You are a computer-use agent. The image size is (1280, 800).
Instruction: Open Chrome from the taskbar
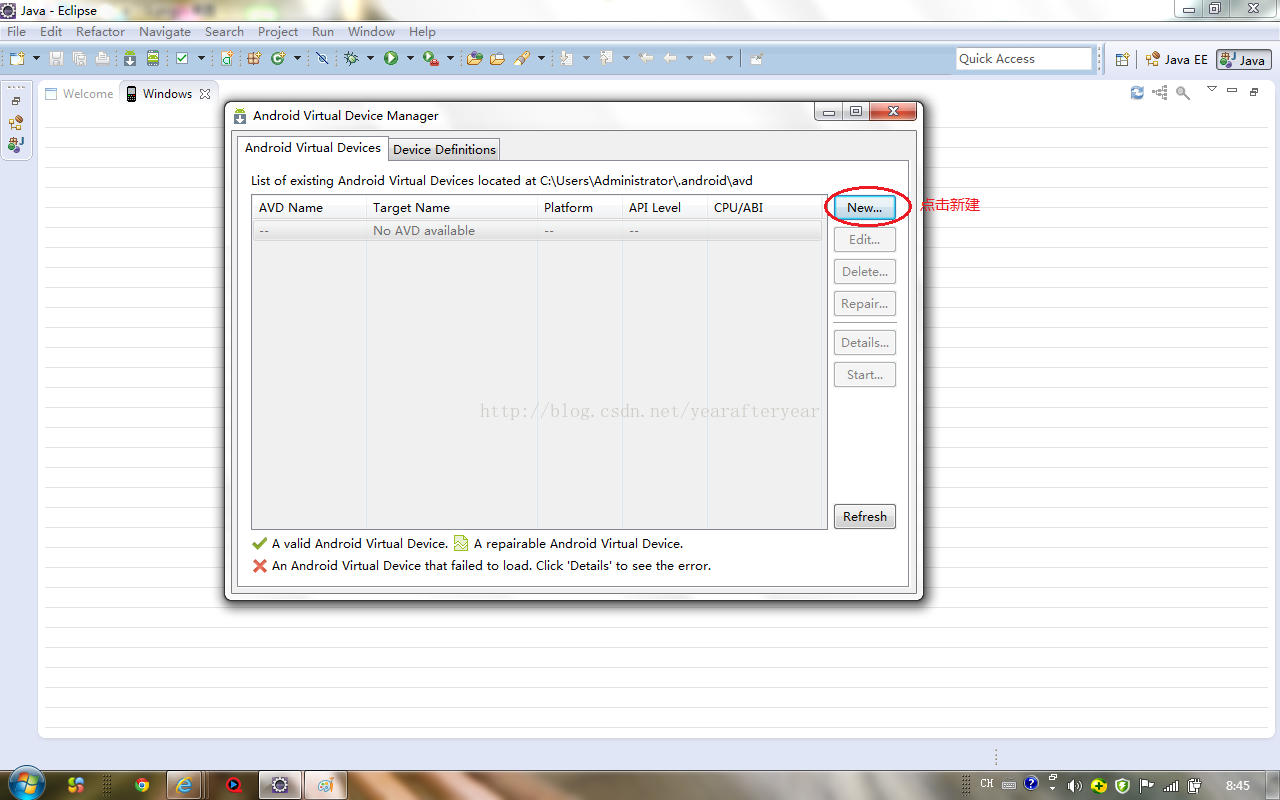[142, 785]
